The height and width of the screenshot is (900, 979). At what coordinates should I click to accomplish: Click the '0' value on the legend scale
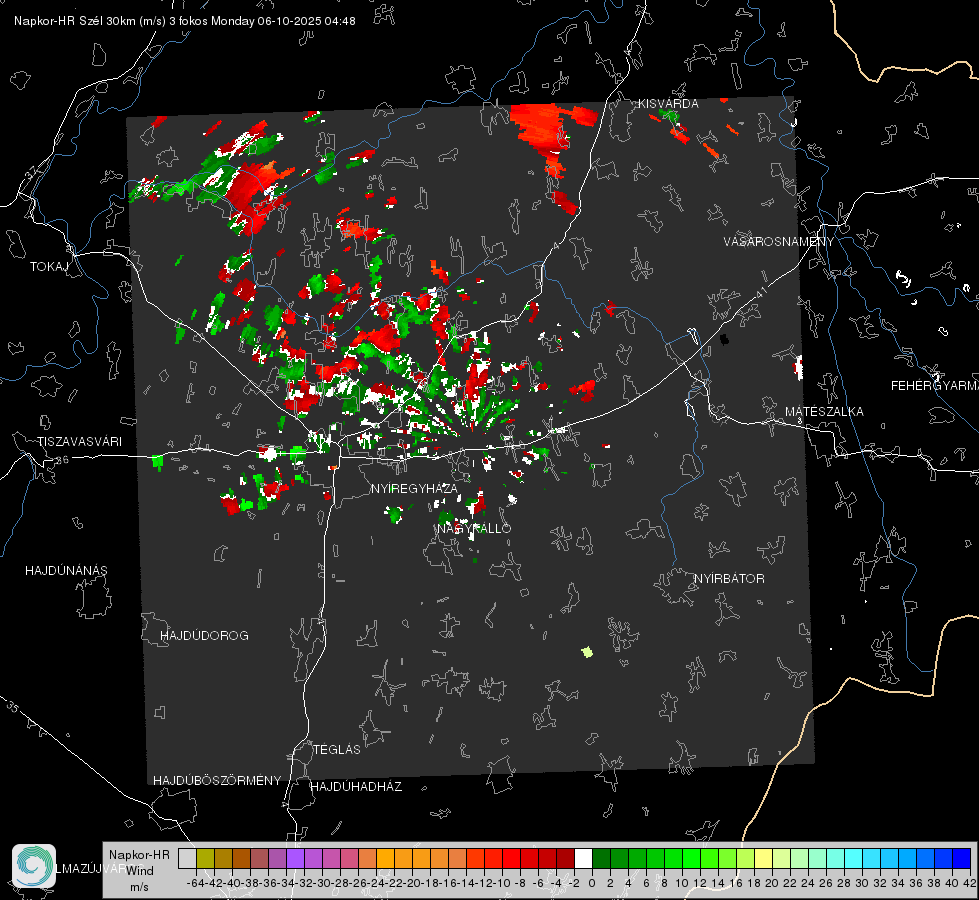tap(592, 883)
